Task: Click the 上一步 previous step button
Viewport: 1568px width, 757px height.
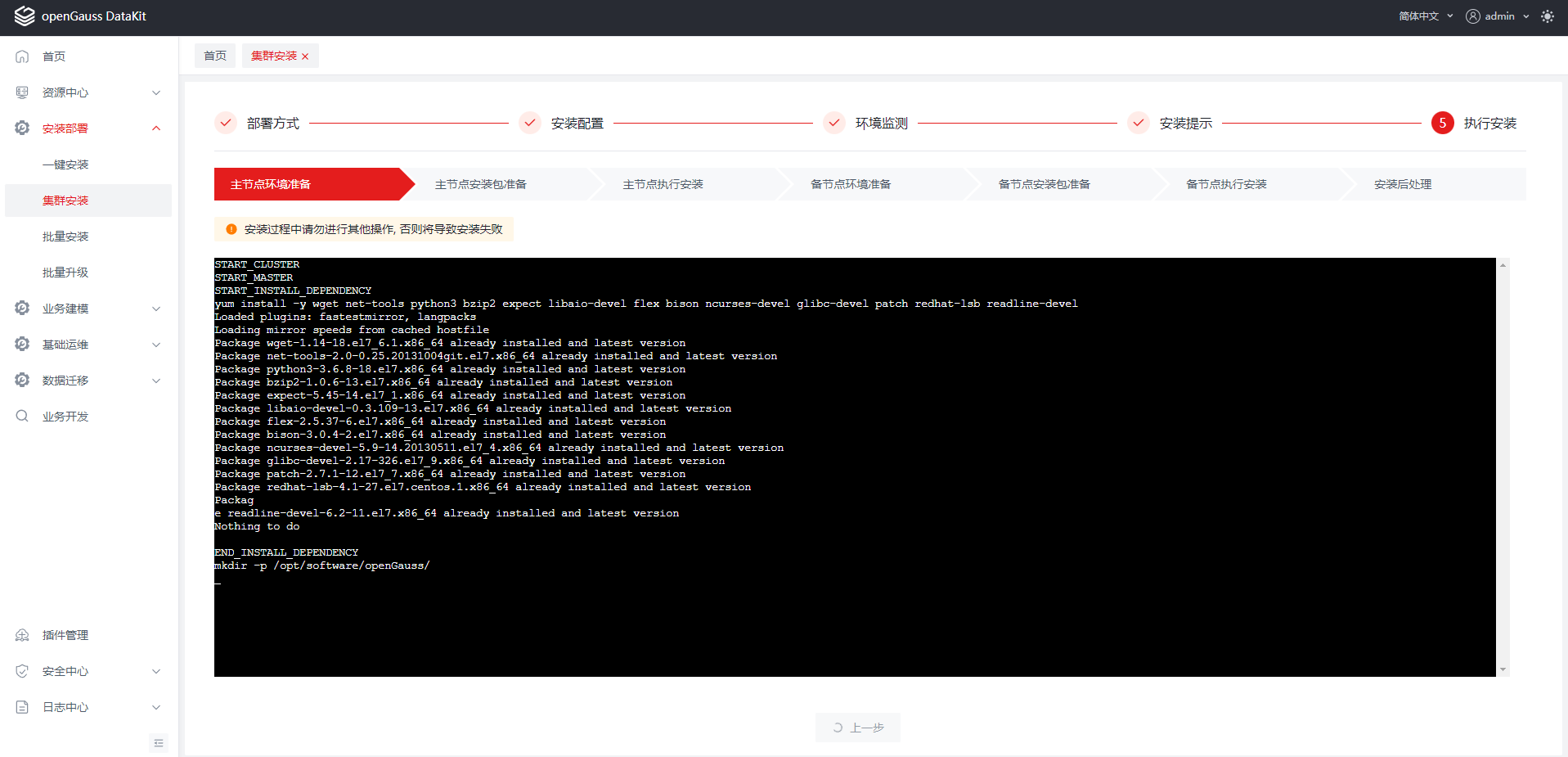Action: click(x=857, y=728)
